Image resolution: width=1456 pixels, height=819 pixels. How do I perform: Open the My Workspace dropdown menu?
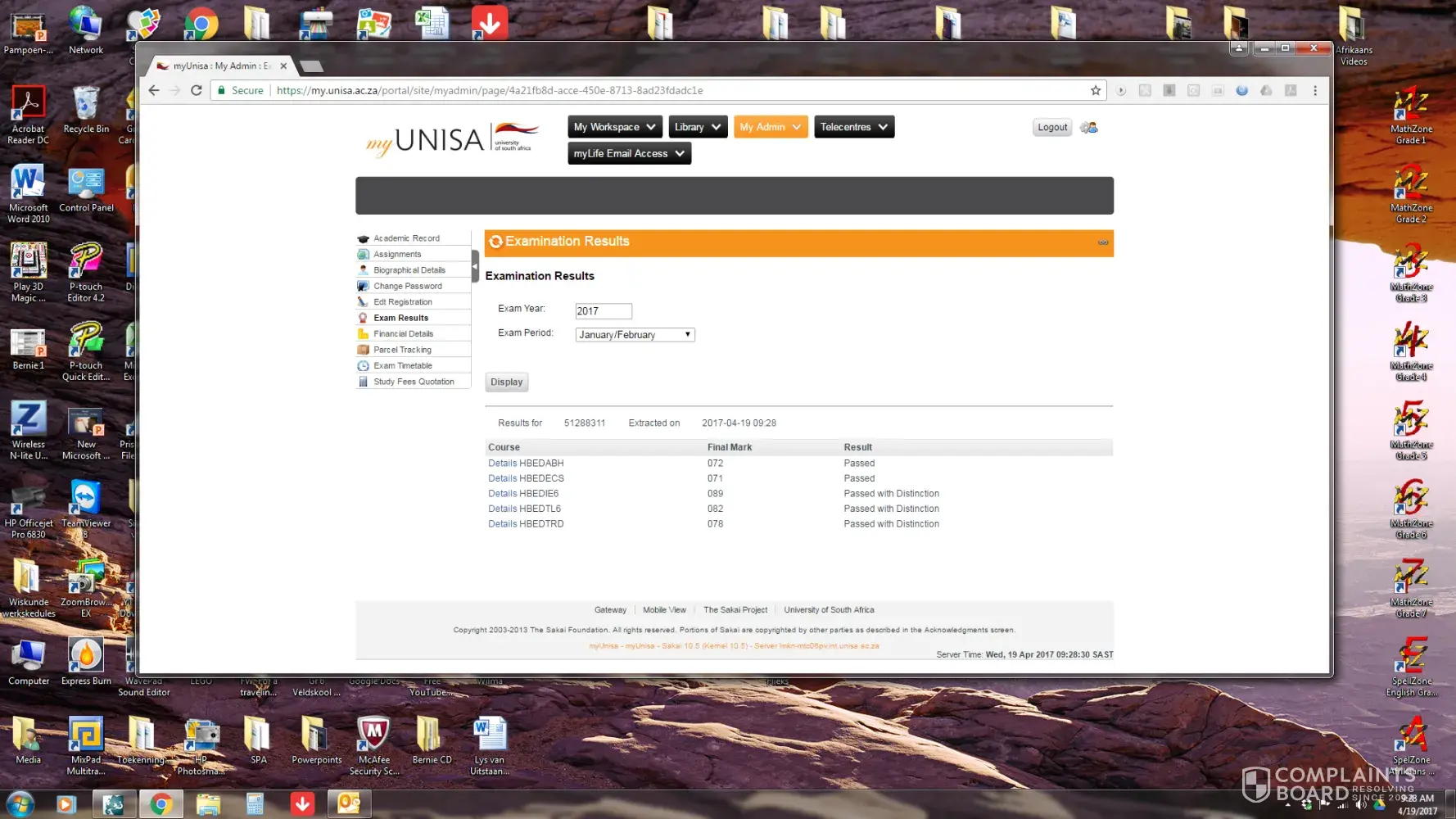tap(614, 127)
